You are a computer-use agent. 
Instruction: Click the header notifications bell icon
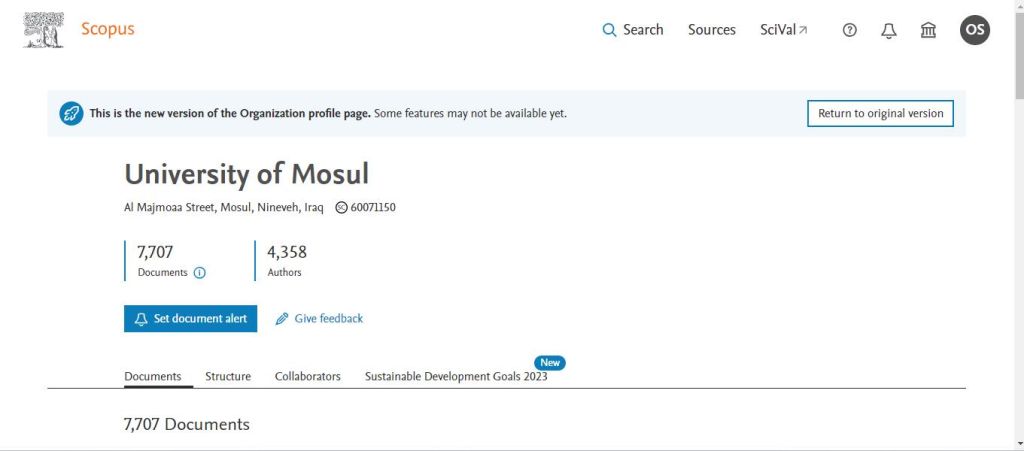pyautogui.click(x=889, y=30)
